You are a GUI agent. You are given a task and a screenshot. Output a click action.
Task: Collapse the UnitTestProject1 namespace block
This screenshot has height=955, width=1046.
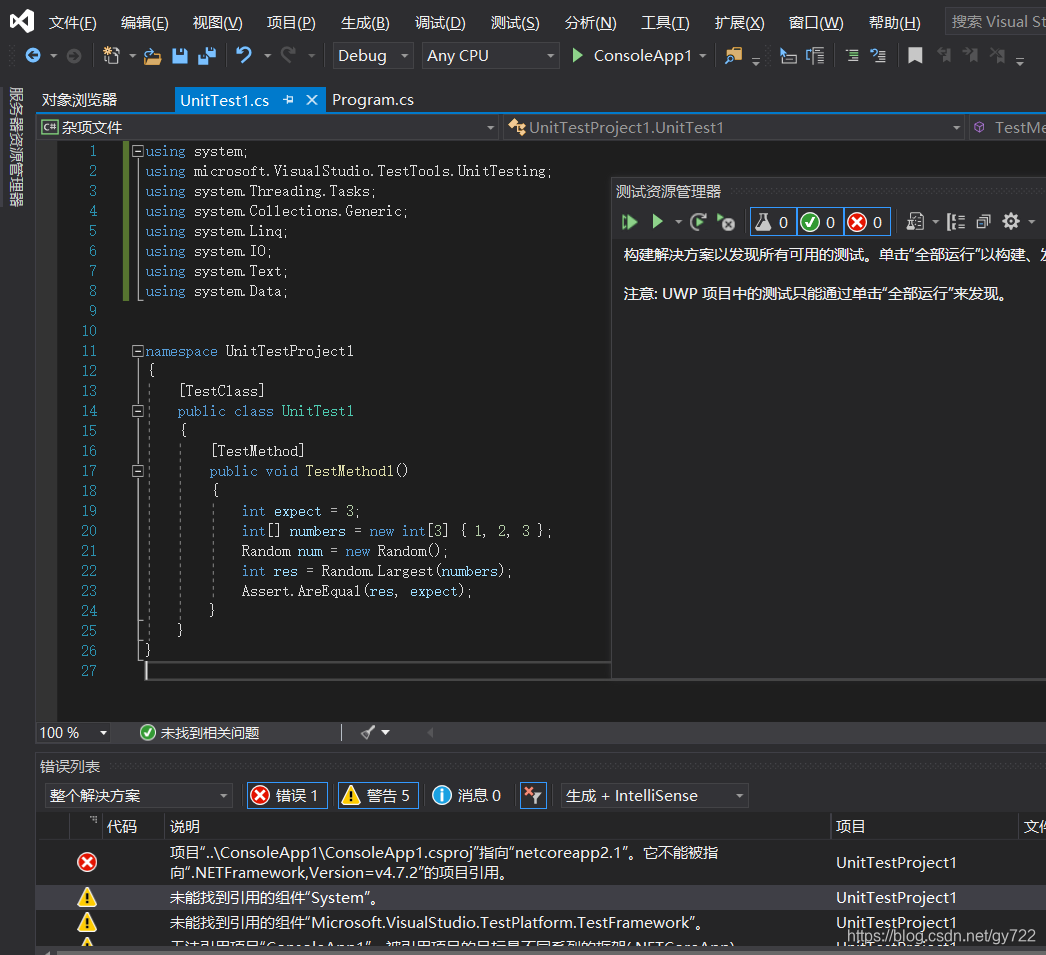pyautogui.click(x=138, y=351)
